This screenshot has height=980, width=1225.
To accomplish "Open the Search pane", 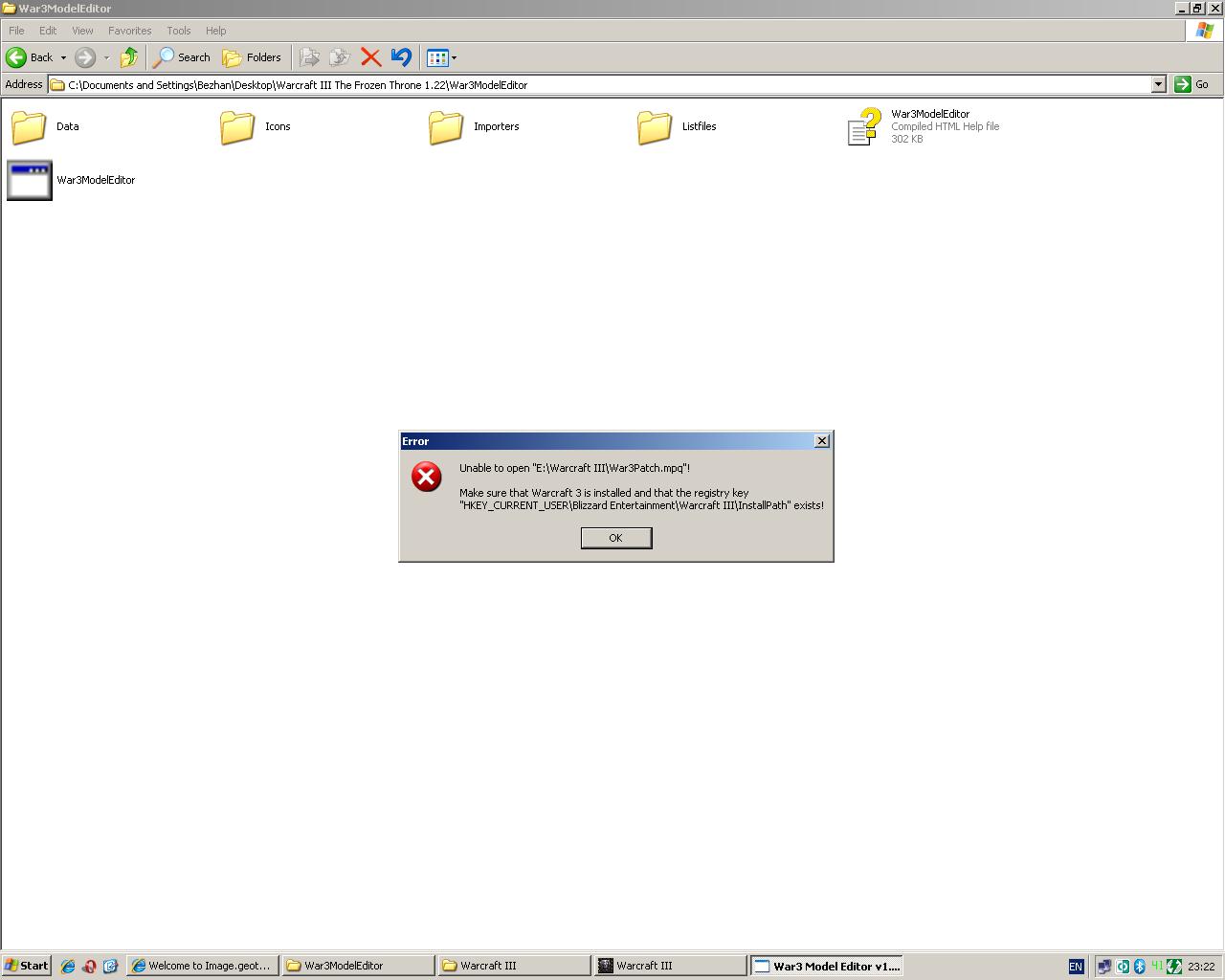I will [x=183, y=57].
